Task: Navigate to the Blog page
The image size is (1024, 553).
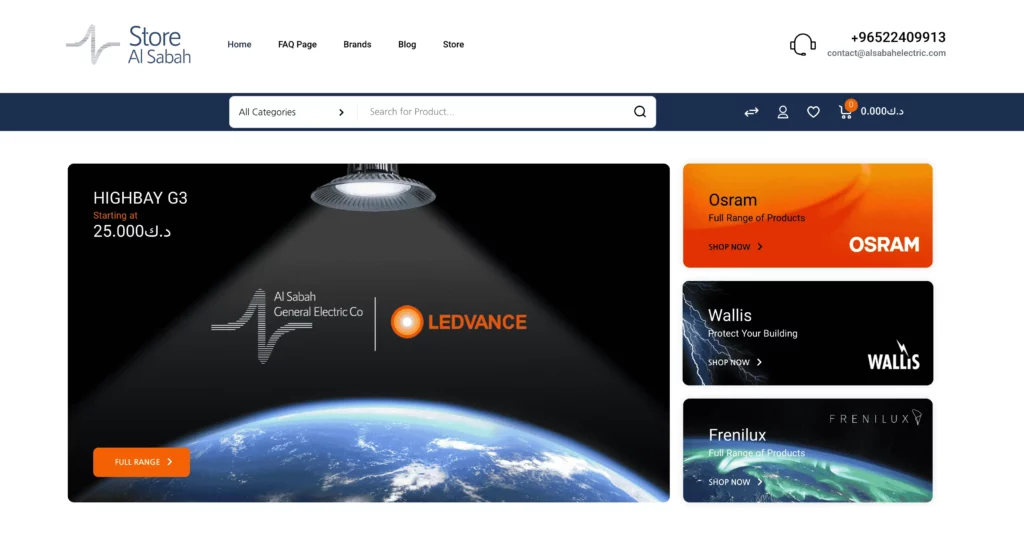Action: click(x=407, y=45)
